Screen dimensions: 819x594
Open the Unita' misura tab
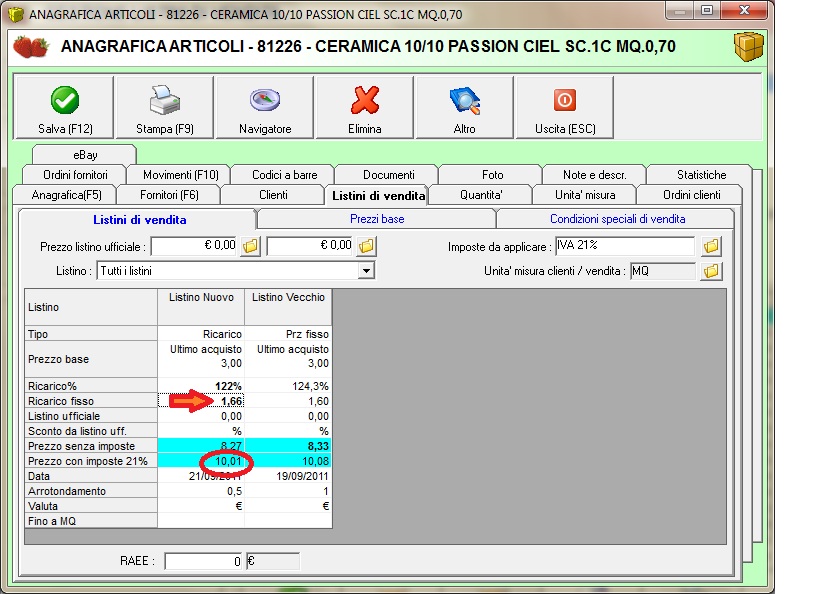585,195
